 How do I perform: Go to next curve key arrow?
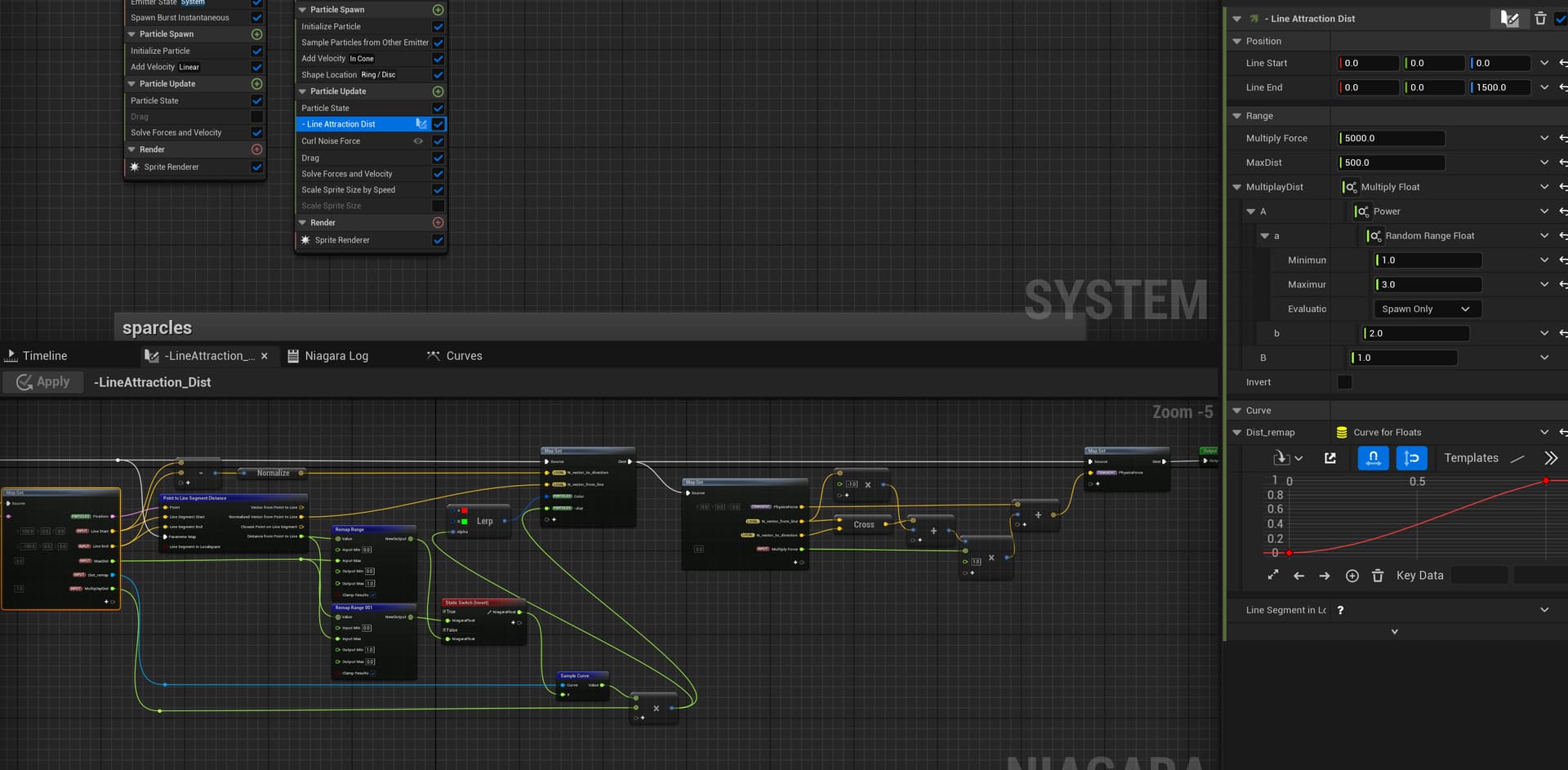pos(1325,576)
